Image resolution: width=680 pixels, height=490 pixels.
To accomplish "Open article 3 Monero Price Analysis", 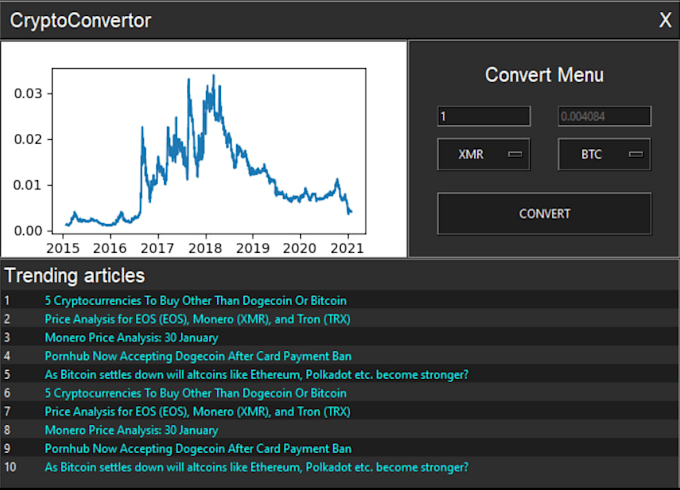I will click(x=131, y=337).
